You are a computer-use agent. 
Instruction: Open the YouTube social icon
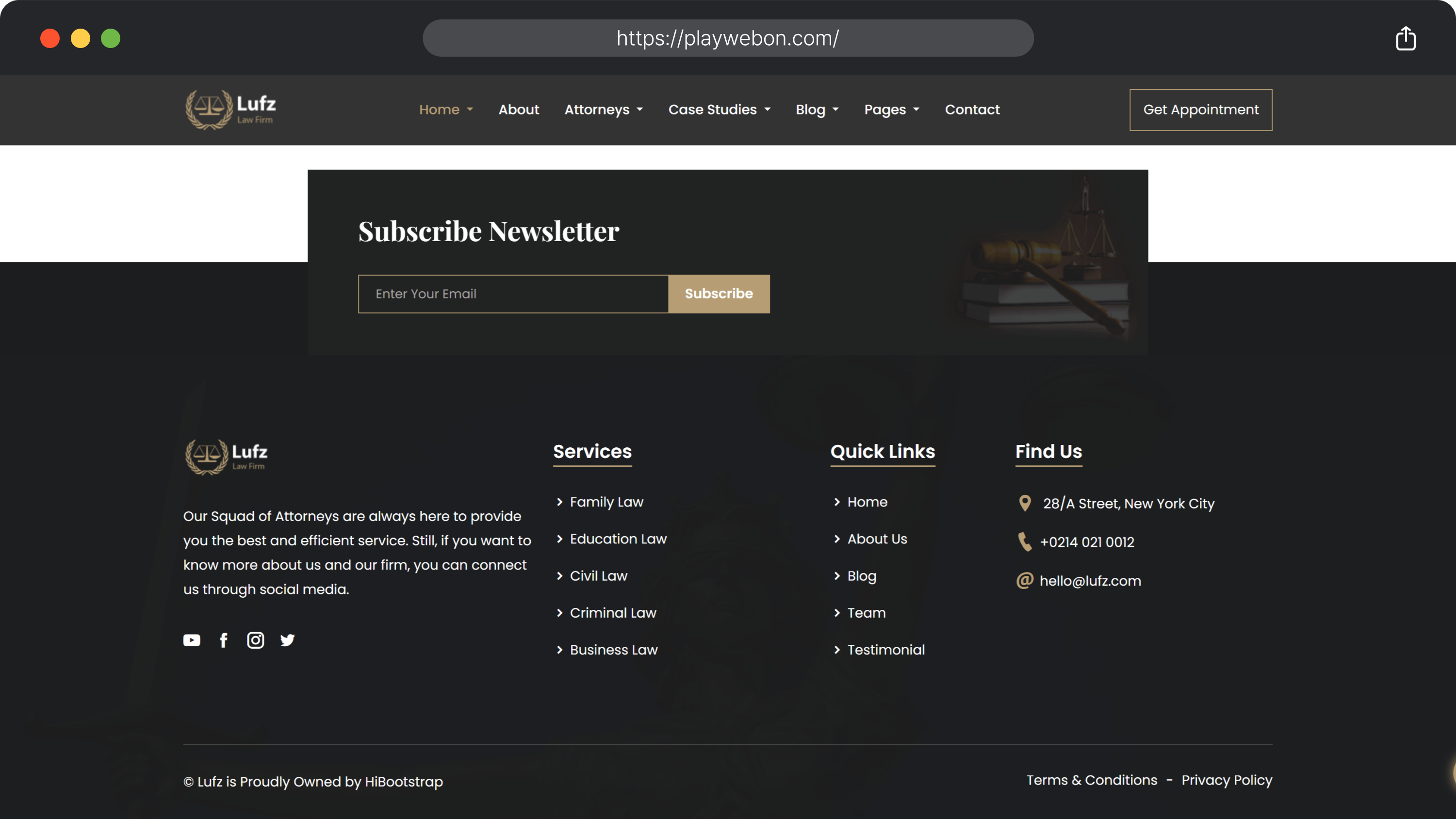(192, 640)
